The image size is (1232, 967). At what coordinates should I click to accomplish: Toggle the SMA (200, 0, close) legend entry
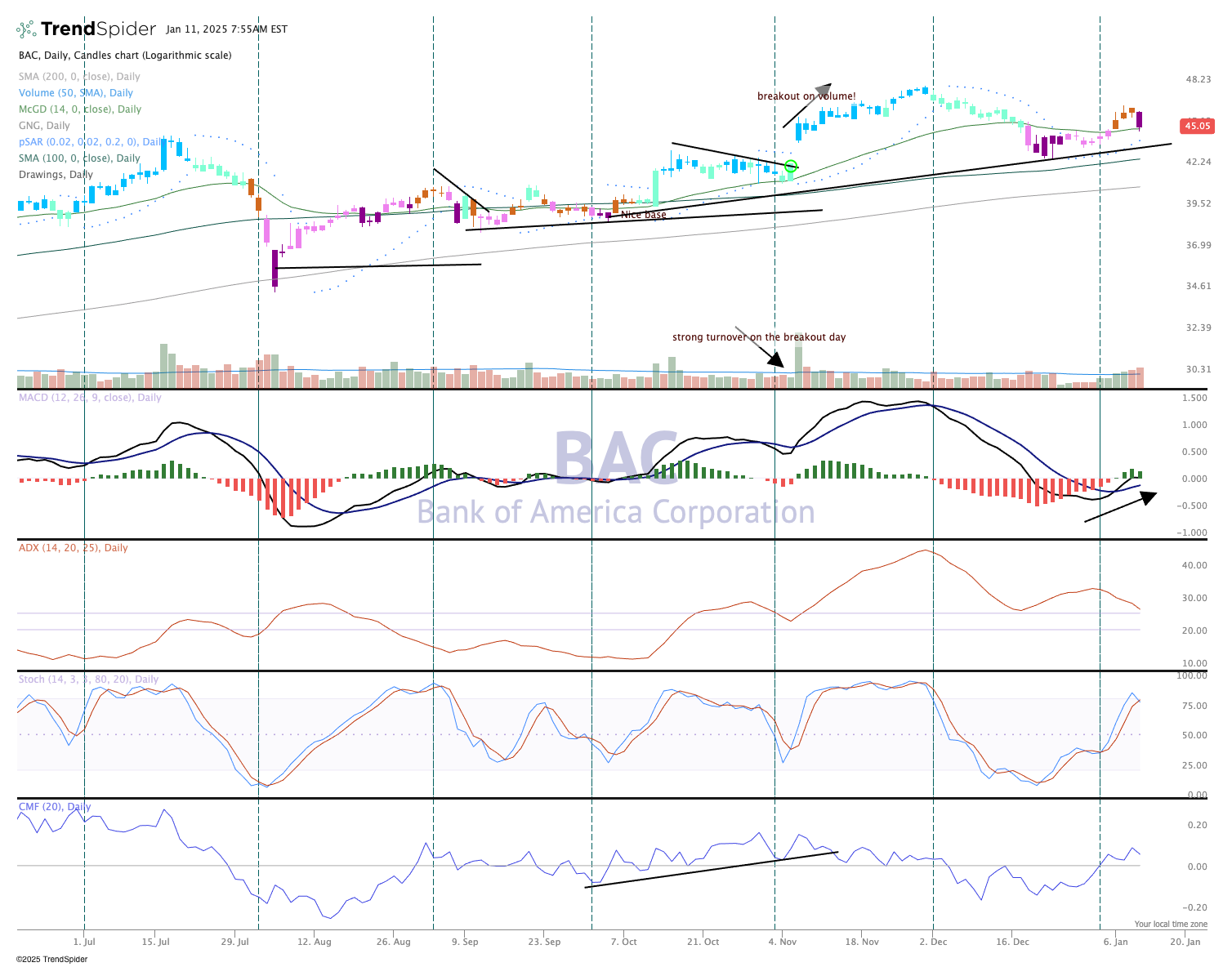(x=79, y=77)
